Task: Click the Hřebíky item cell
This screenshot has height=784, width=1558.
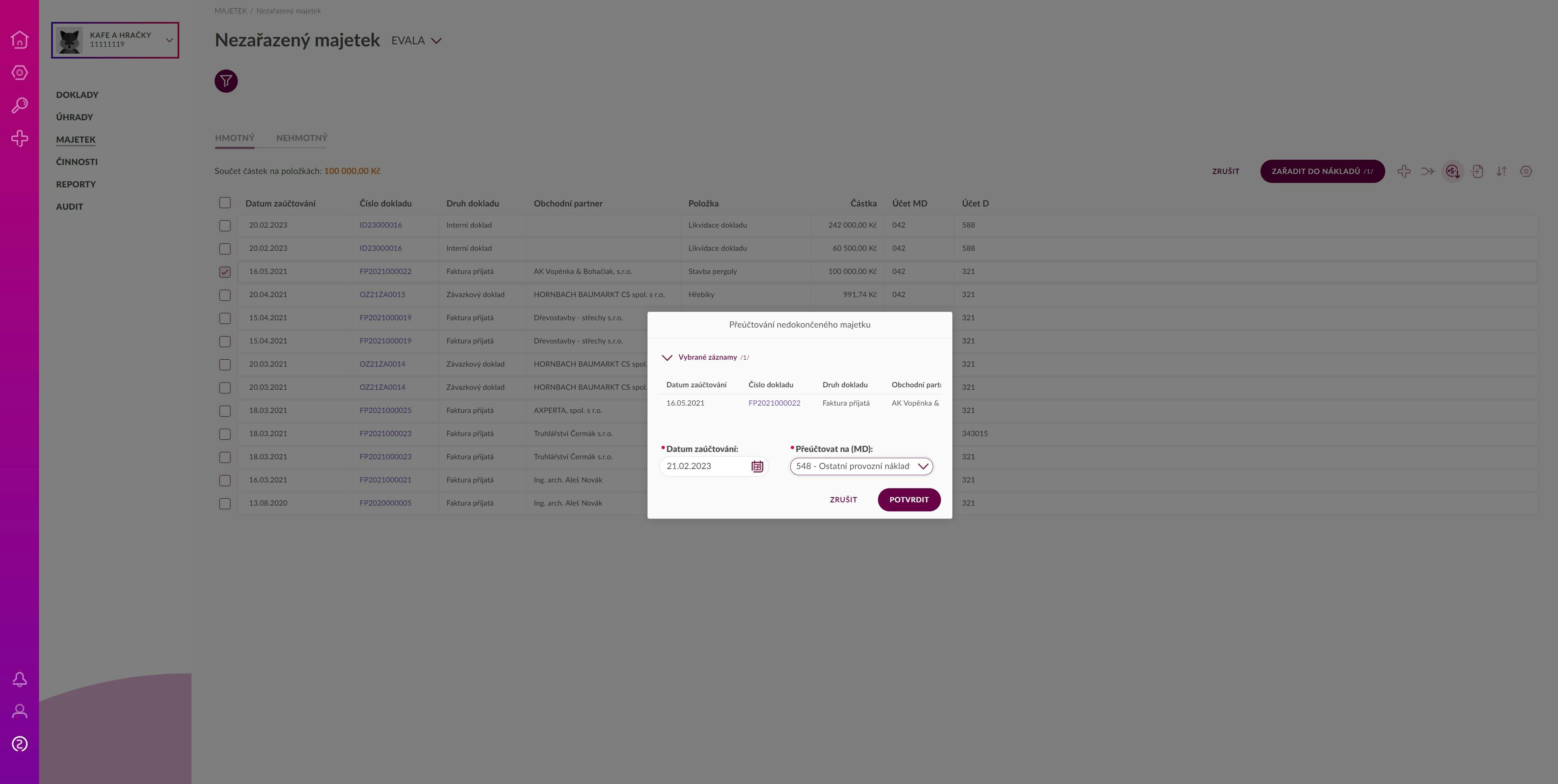Action: (701, 295)
